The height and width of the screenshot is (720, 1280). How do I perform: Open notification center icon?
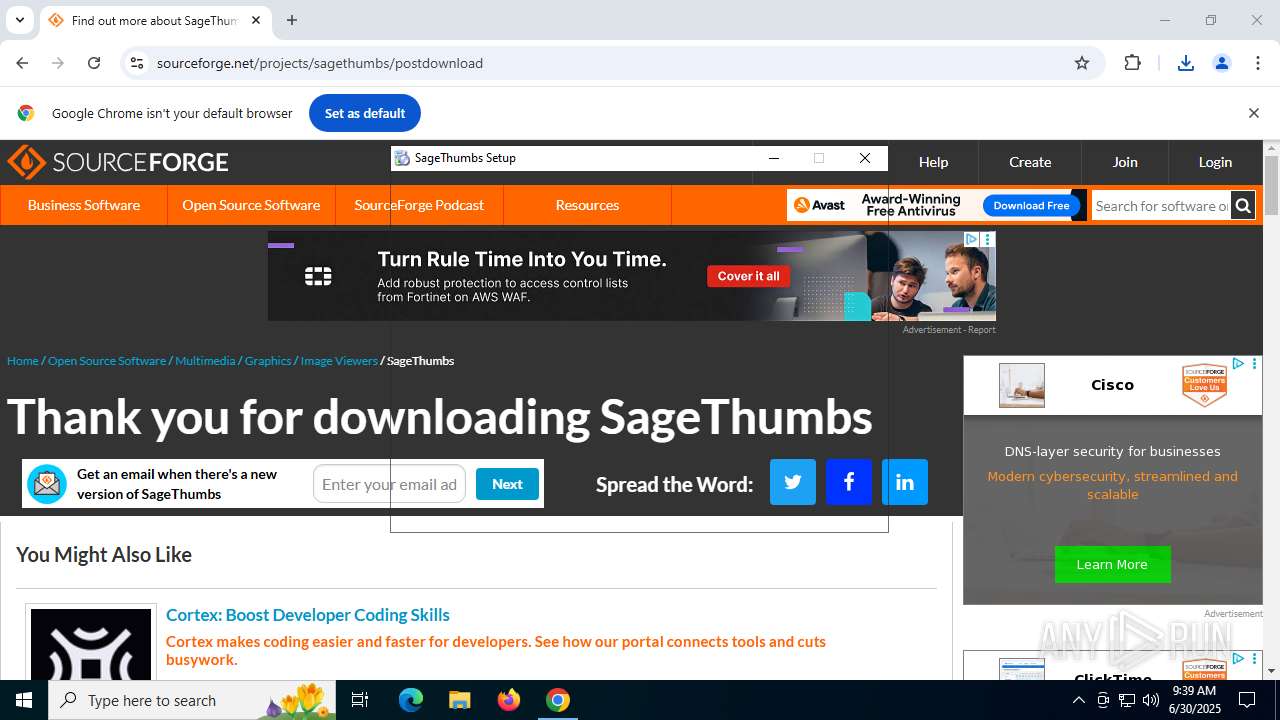pyautogui.click(x=1247, y=700)
